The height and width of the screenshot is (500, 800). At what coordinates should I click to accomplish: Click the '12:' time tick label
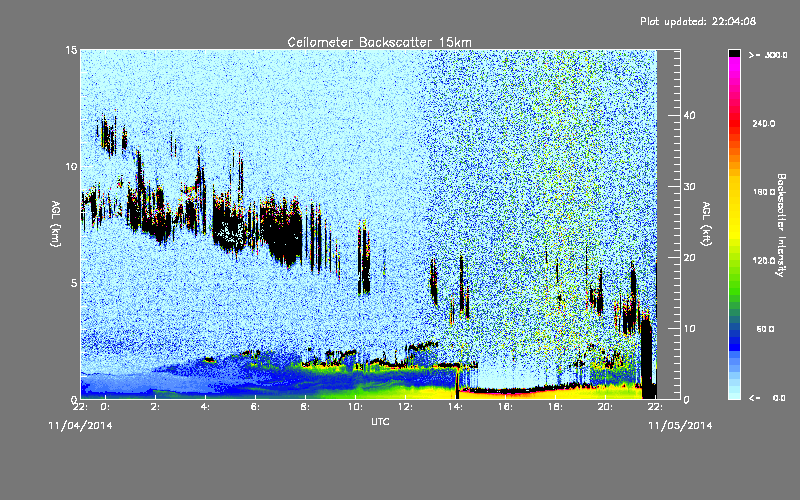pos(405,407)
